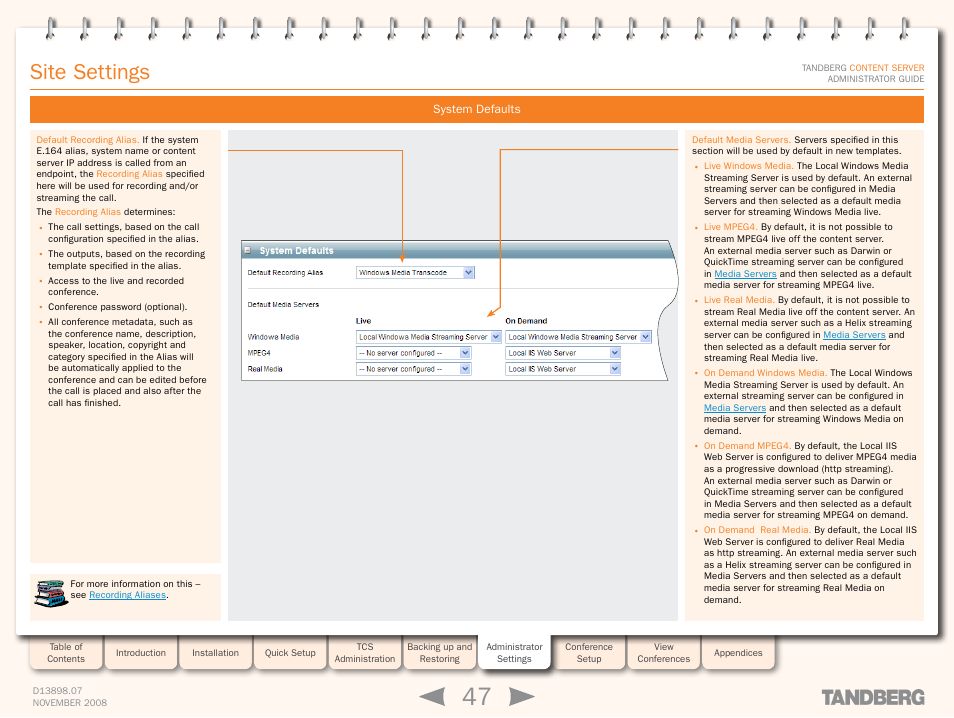The width and height of the screenshot is (954, 718).
Task: Click the Site Settings heading
Action: coord(90,72)
